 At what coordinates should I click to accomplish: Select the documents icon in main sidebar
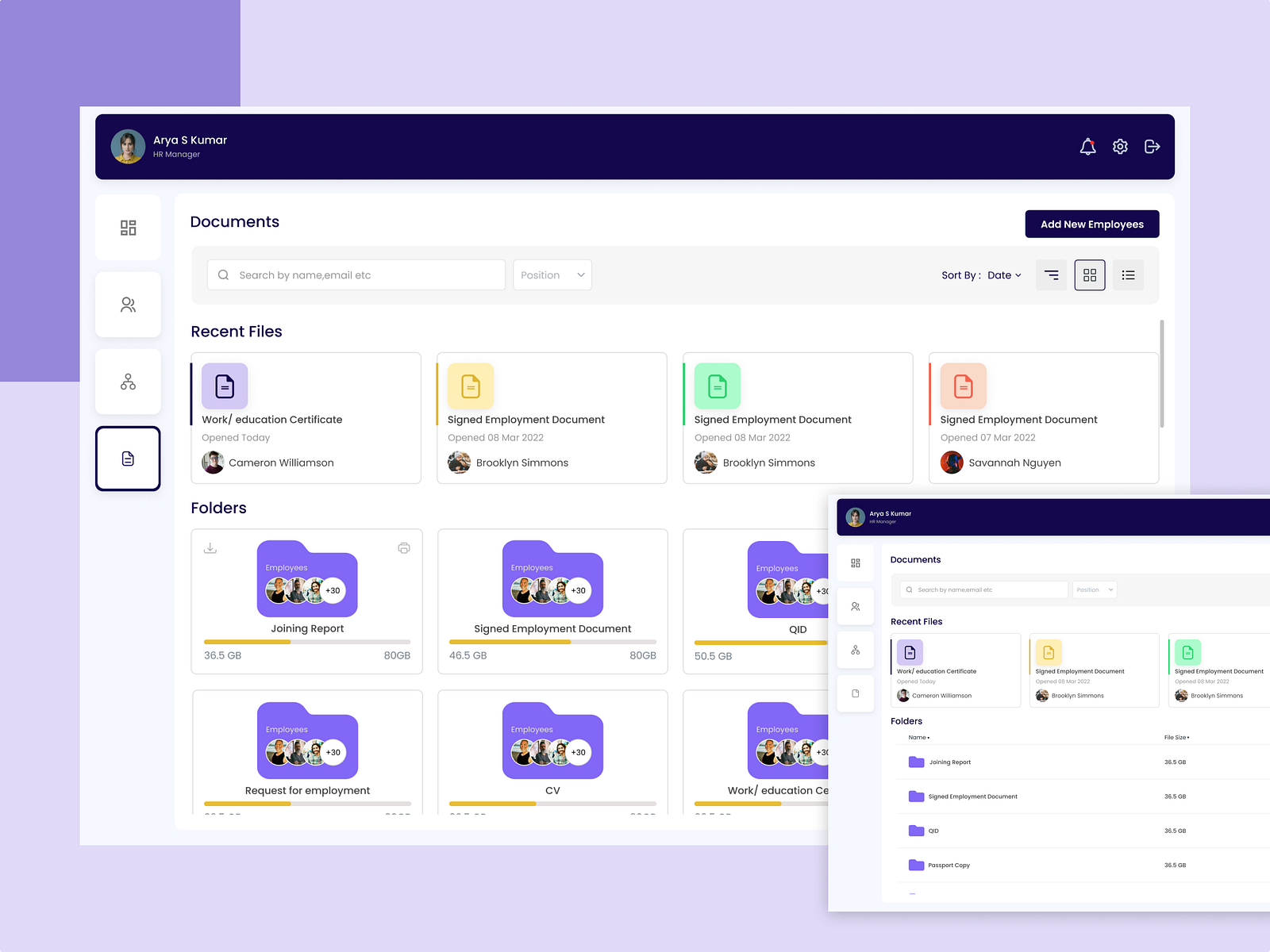tap(128, 459)
